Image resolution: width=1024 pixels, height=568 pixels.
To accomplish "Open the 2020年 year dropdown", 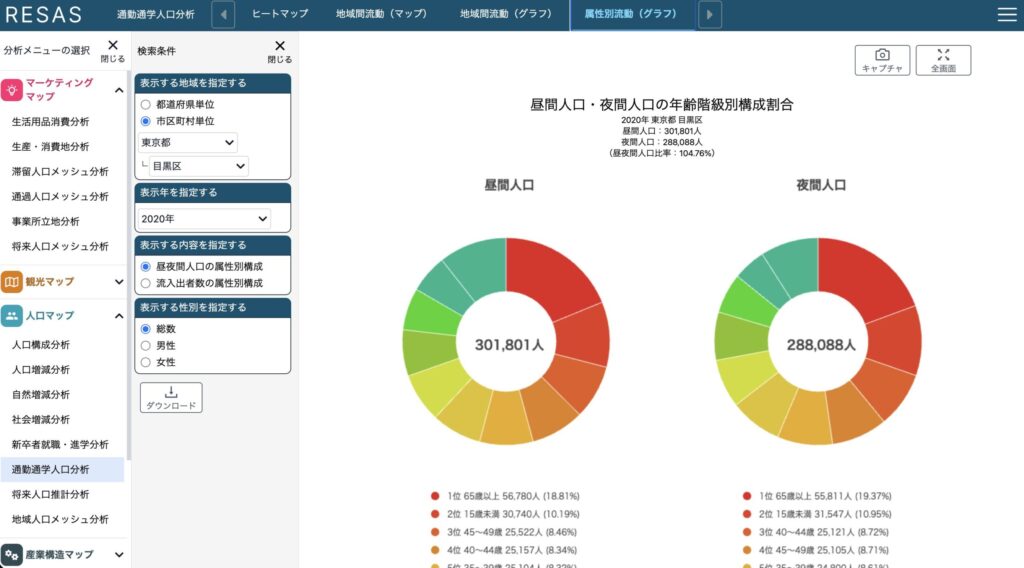I will point(205,218).
